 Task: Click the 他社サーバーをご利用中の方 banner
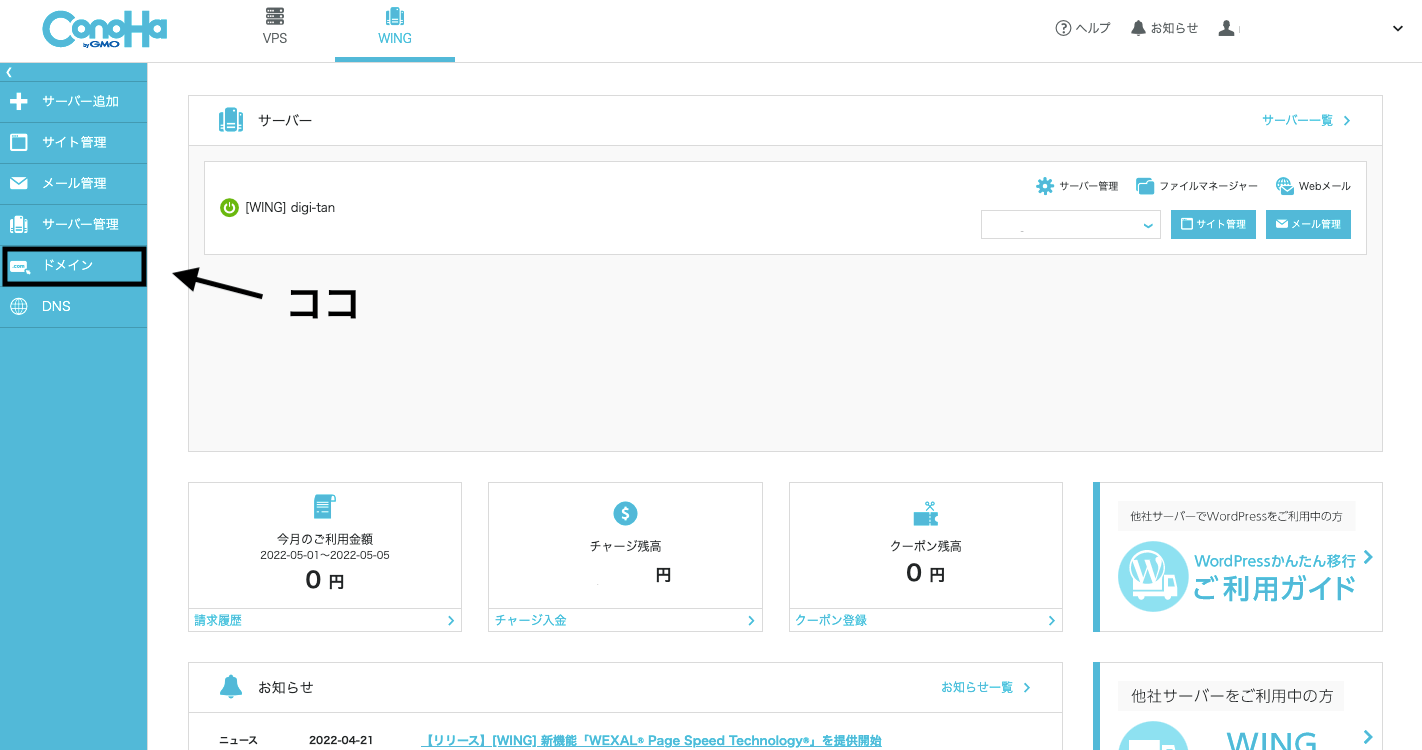point(1238,706)
